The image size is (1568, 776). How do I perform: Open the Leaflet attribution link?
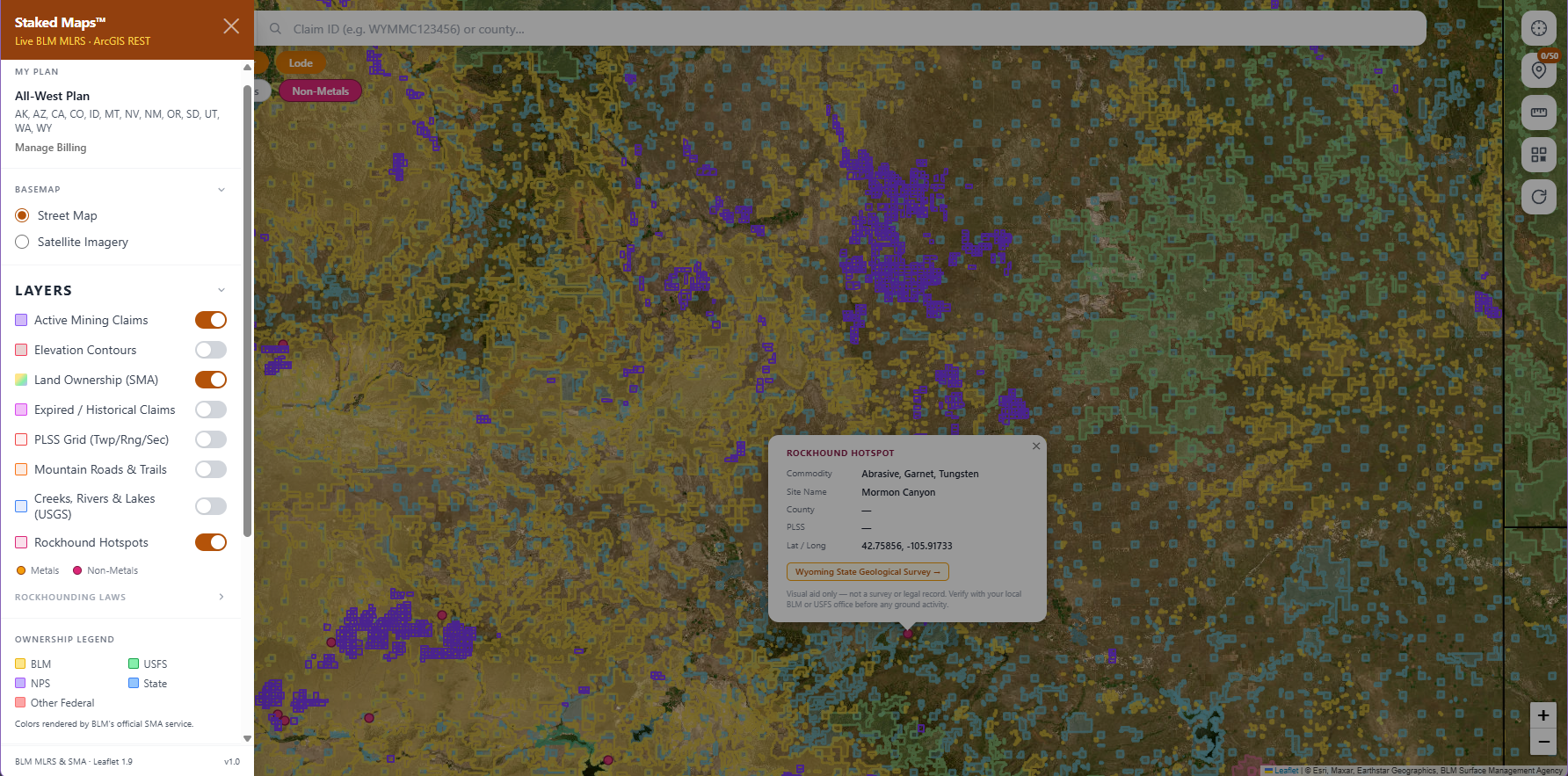click(x=1286, y=771)
